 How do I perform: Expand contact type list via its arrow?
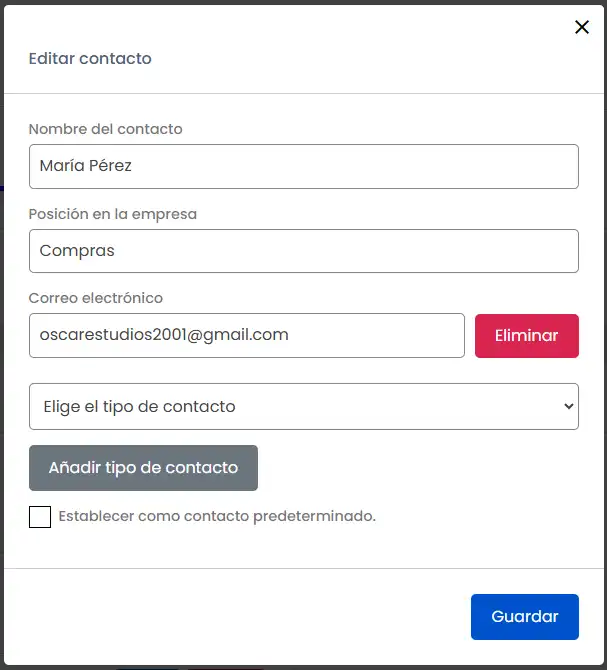[568, 407]
